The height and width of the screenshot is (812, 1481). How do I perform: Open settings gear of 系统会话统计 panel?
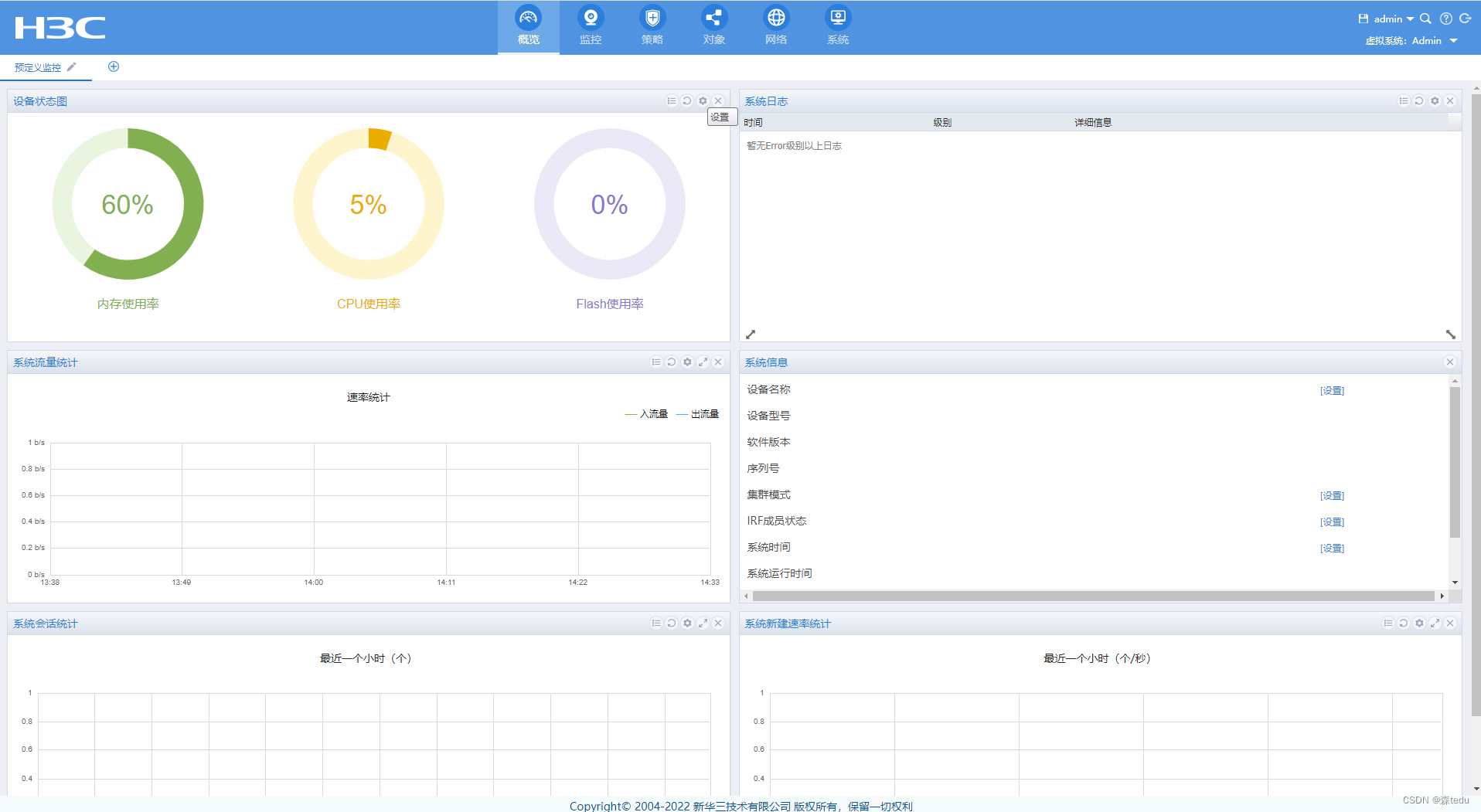[687, 623]
